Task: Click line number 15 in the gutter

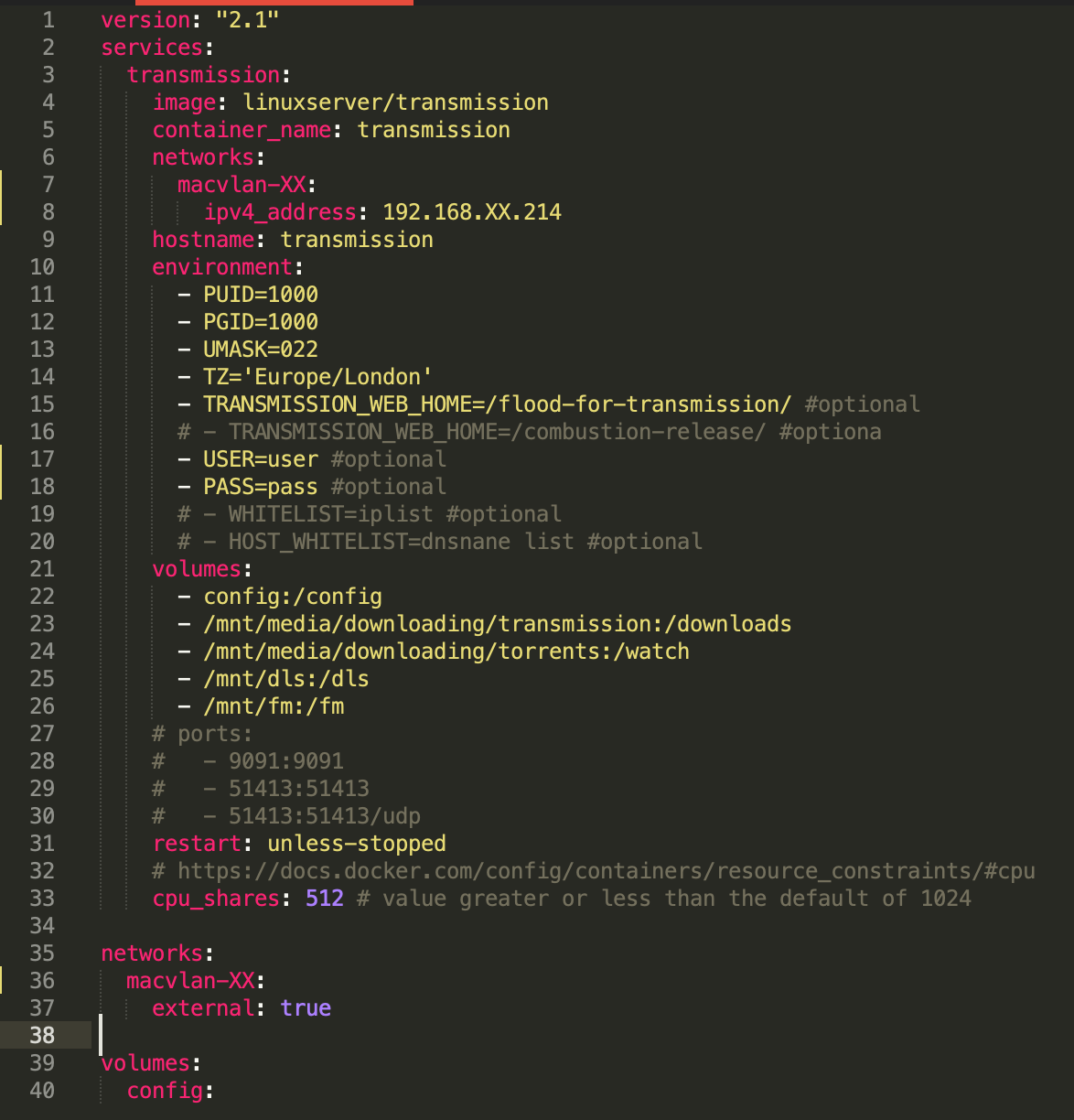Action: coord(42,404)
